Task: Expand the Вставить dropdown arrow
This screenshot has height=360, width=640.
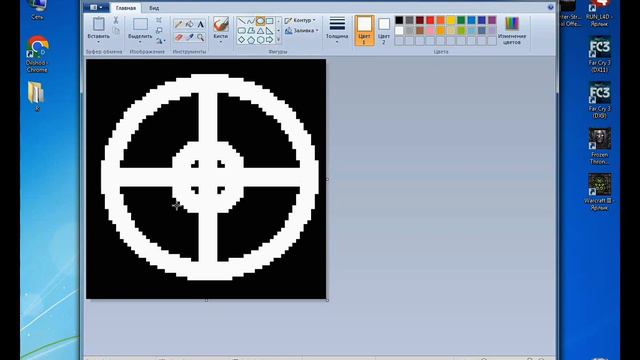Action: click(x=98, y=42)
